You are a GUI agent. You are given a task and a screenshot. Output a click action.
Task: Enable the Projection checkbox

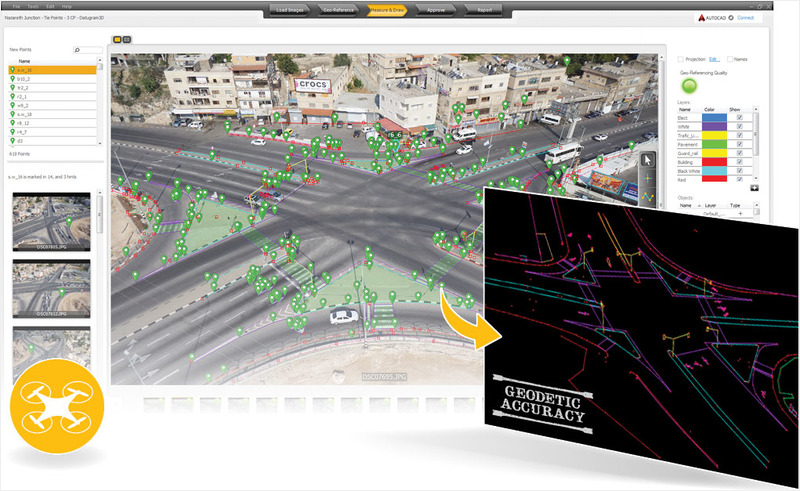coord(681,59)
